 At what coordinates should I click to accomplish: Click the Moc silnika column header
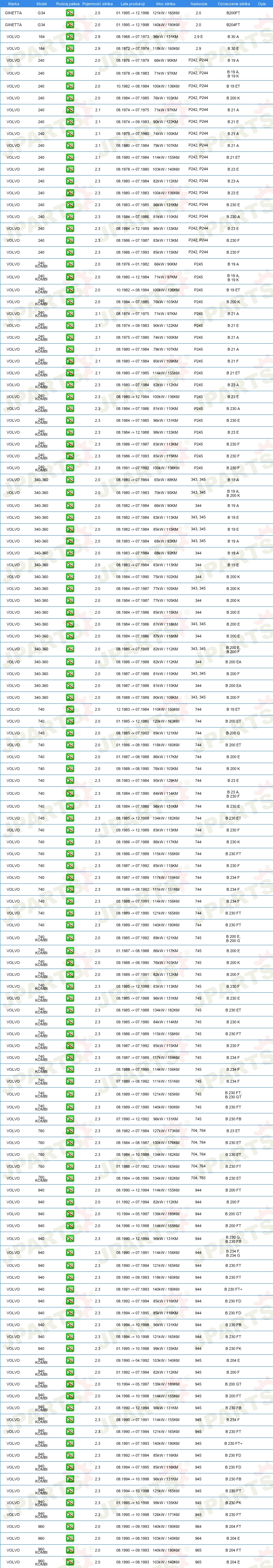pos(166,3)
